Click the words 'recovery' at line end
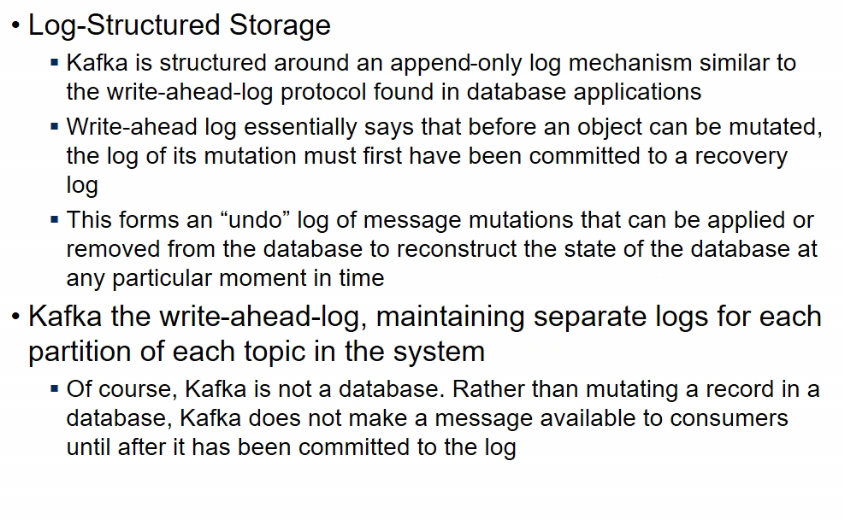The height and width of the screenshot is (520, 843). point(741,156)
